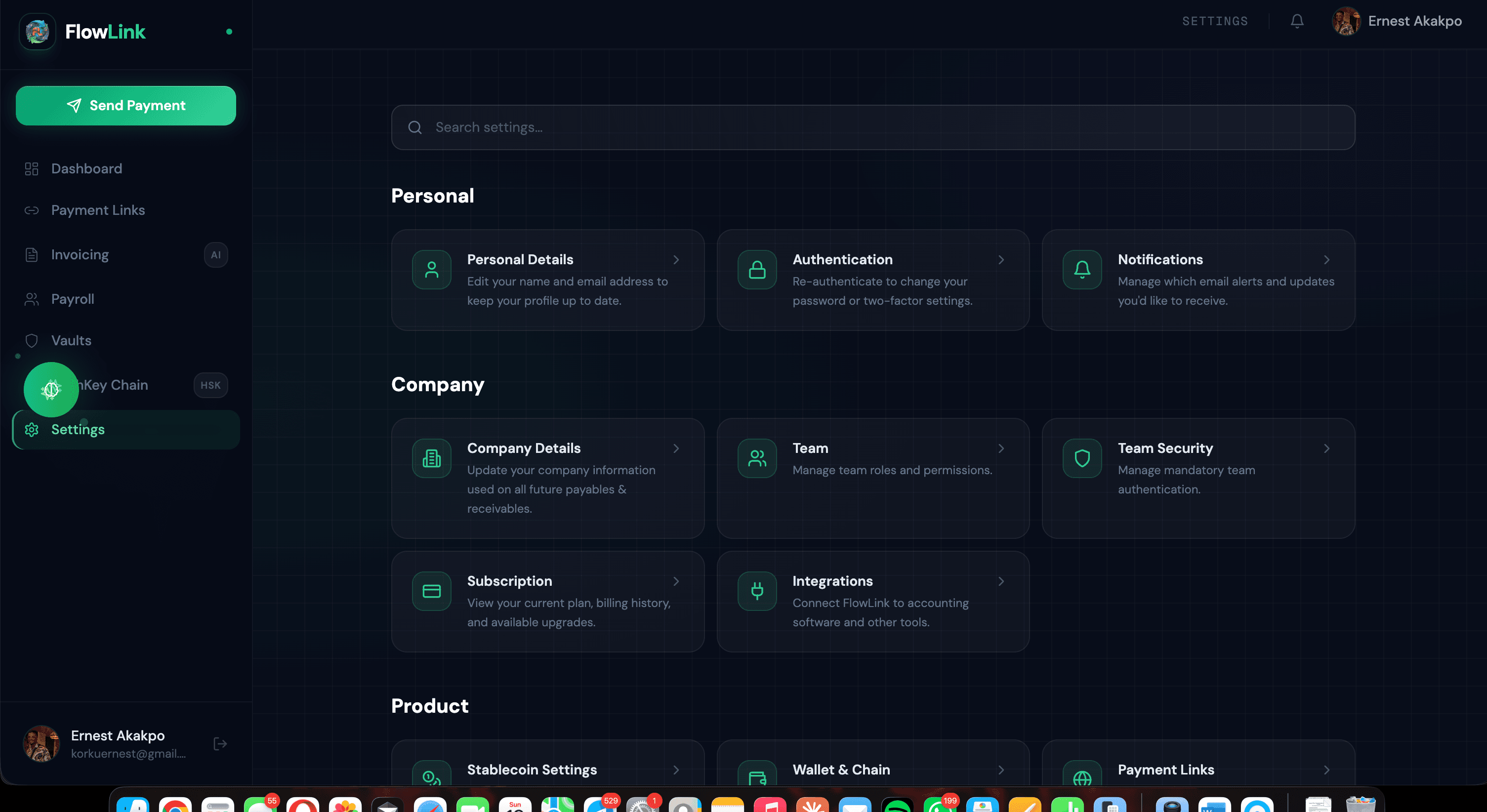
Task: Click the logout icon beside Ernest Akakpo
Action: [x=220, y=743]
